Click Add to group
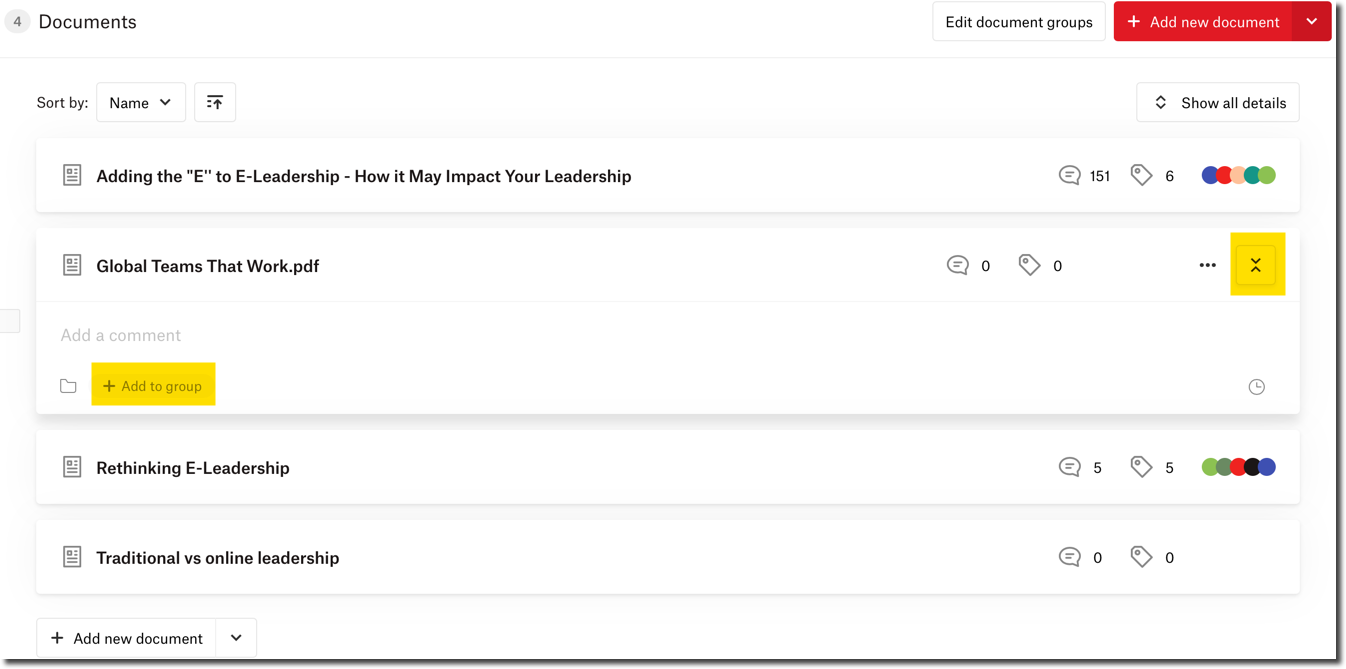The height and width of the screenshot is (669, 1346). pos(153,386)
